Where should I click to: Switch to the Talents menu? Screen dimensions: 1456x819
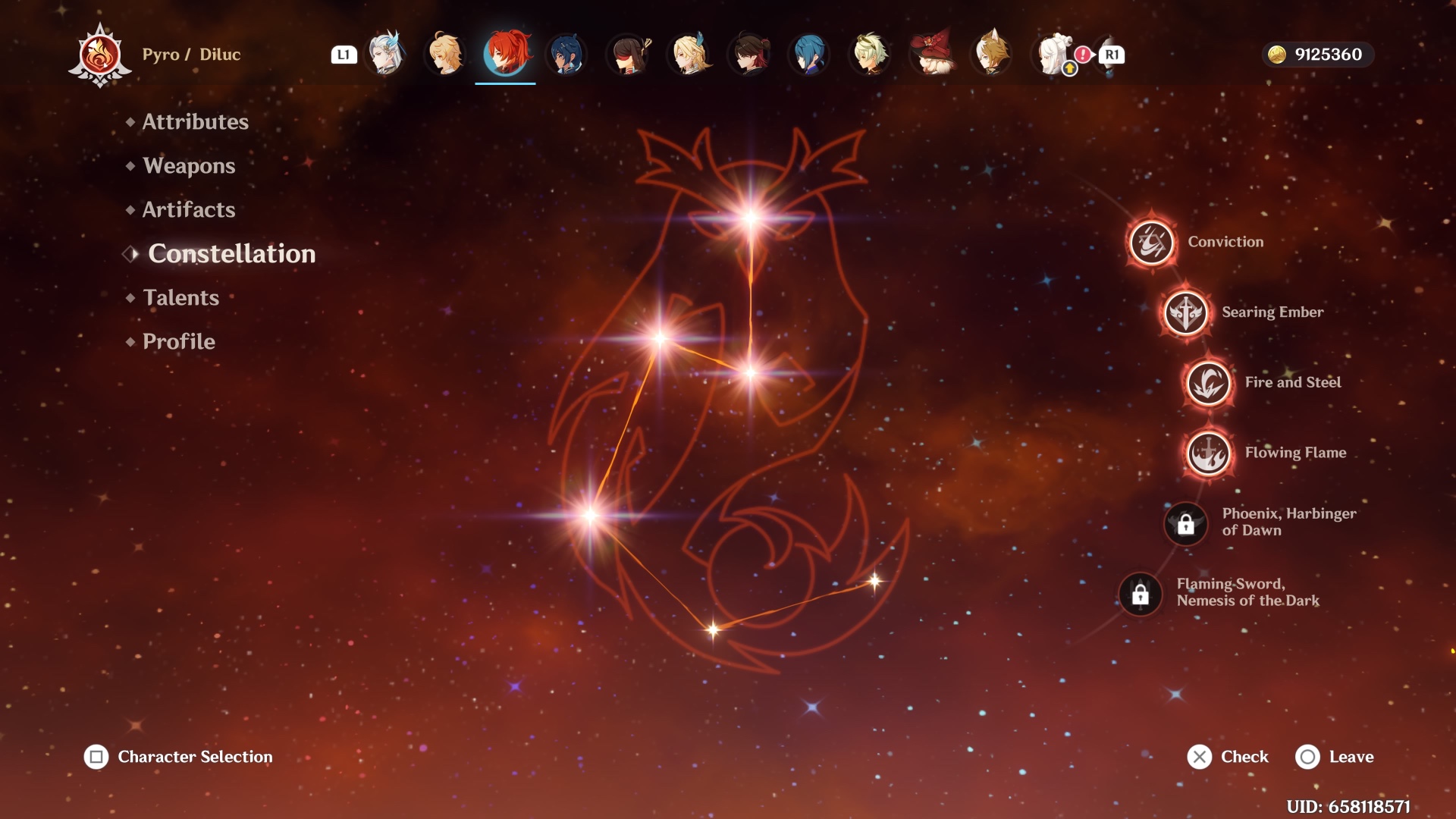(x=180, y=298)
